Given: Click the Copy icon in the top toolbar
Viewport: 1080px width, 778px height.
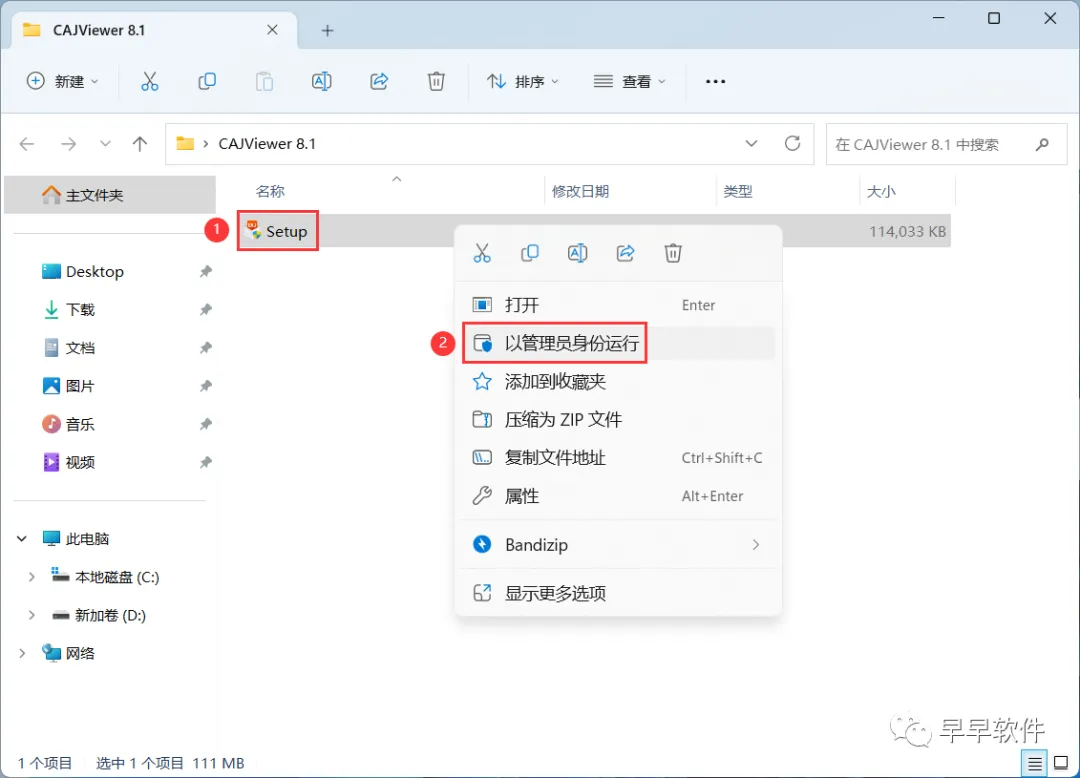Looking at the screenshot, I should [x=207, y=81].
